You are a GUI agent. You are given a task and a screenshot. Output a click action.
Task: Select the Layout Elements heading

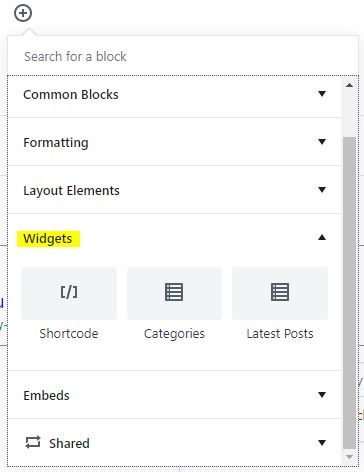(71, 191)
